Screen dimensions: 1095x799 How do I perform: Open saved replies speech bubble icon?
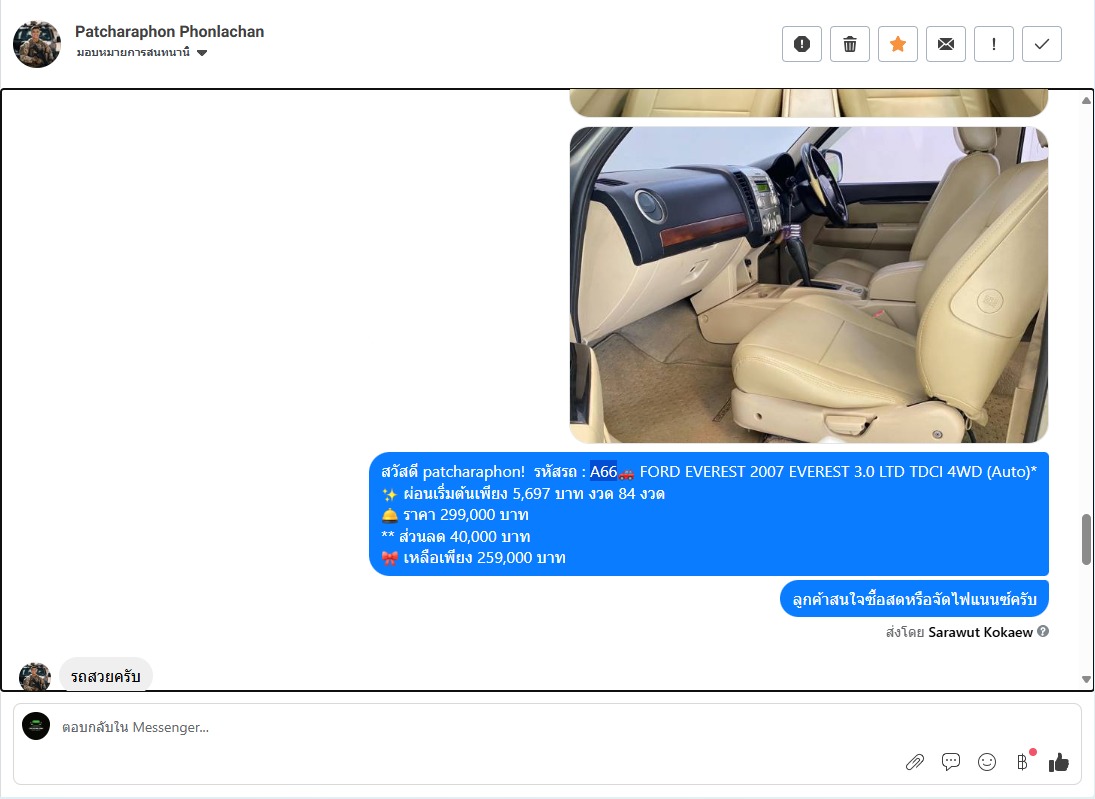(950, 762)
